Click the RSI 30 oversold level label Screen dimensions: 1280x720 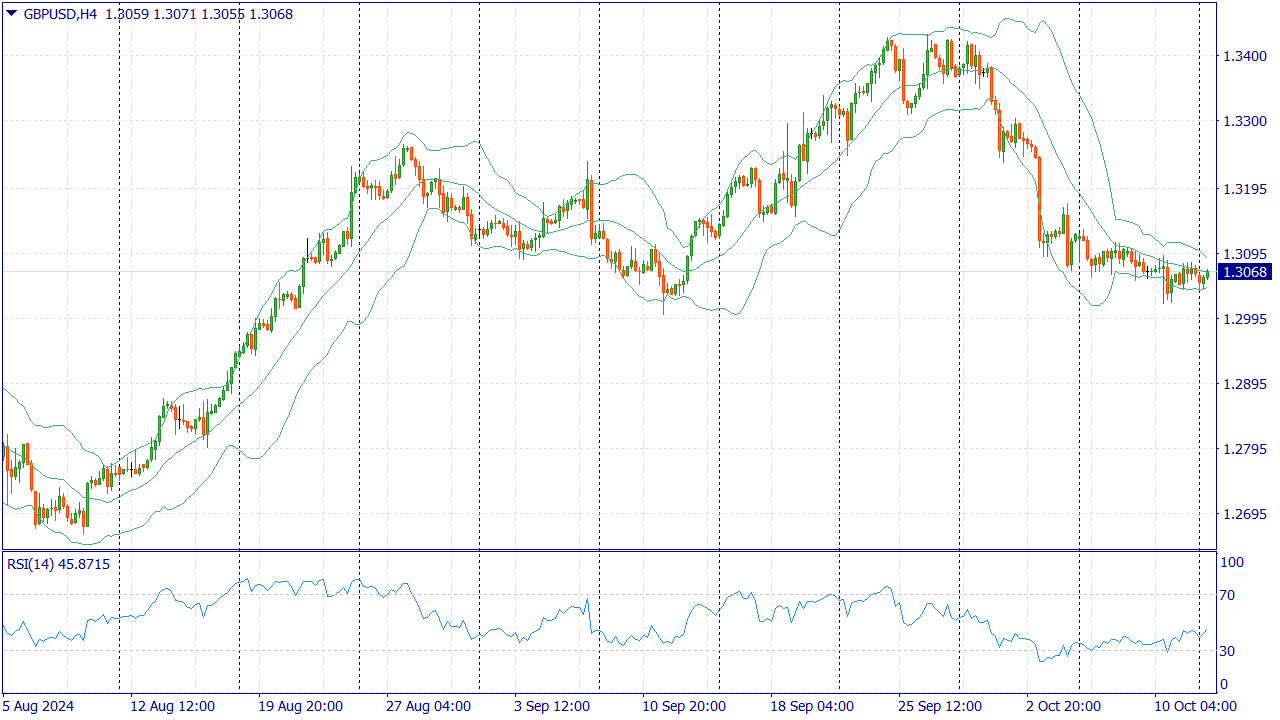click(1228, 651)
